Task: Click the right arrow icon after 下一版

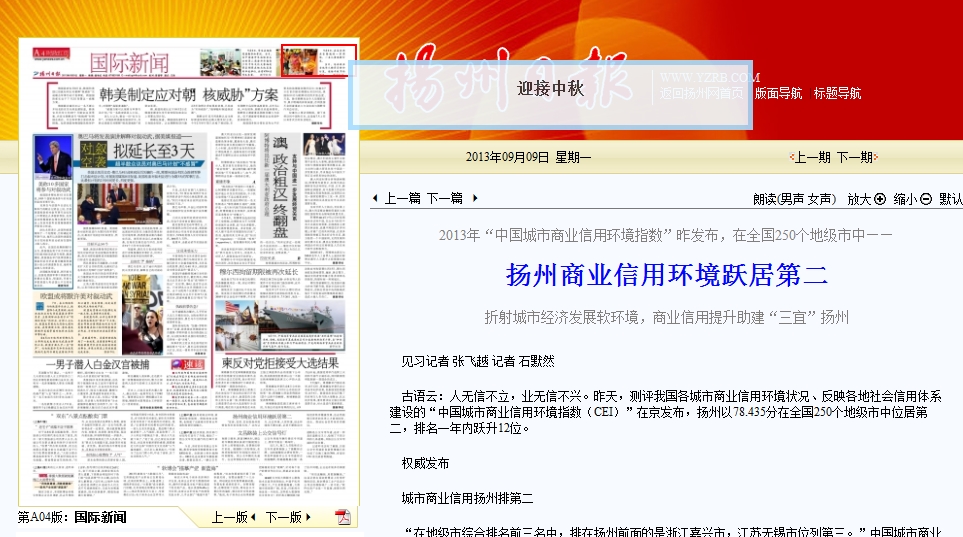Action: (308, 517)
